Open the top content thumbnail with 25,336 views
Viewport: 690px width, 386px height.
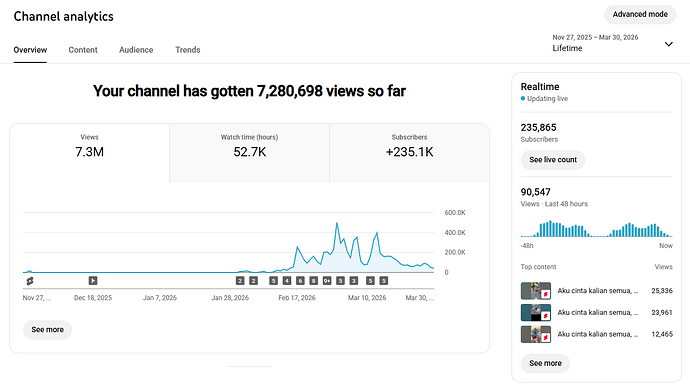pyautogui.click(x=536, y=291)
